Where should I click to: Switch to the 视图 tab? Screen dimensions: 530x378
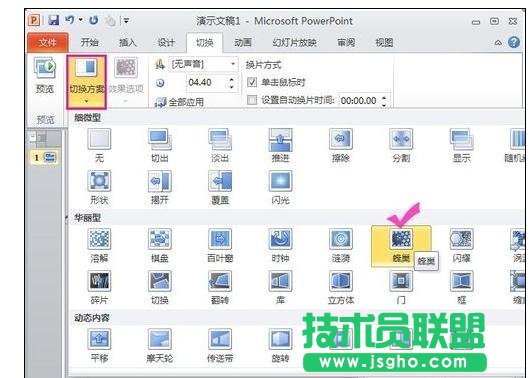tap(385, 43)
